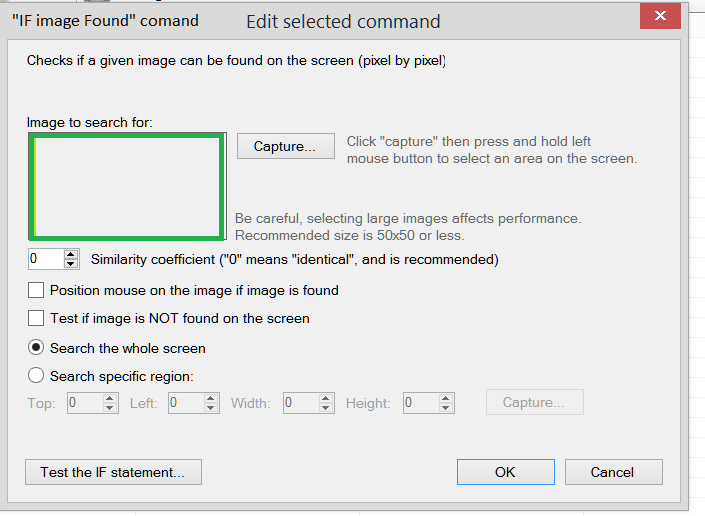The width and height of the screenshot is (705, 516).
Task: Click the Height value input field
Action: pos(420,403)
